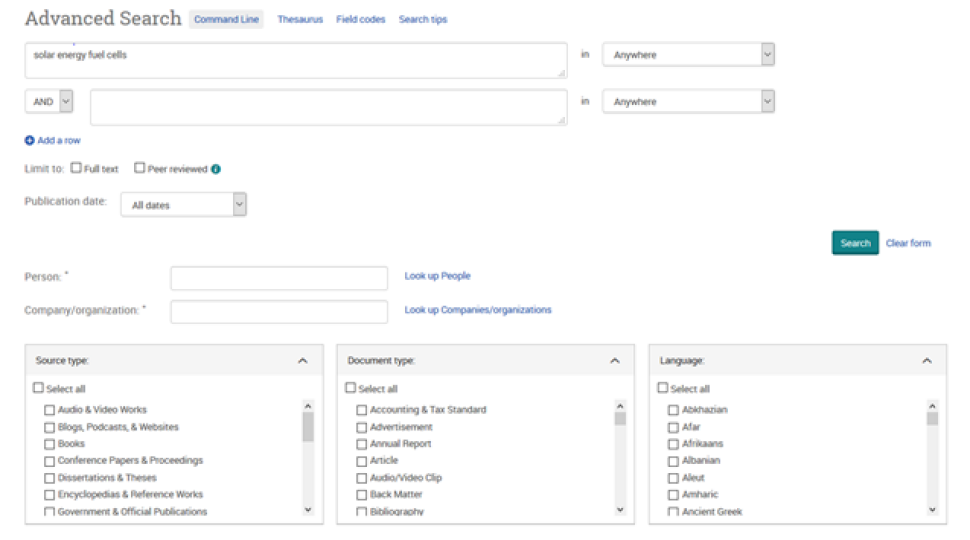Focus the empty second search row field
The image size is (970, 540).
point(328,108)
